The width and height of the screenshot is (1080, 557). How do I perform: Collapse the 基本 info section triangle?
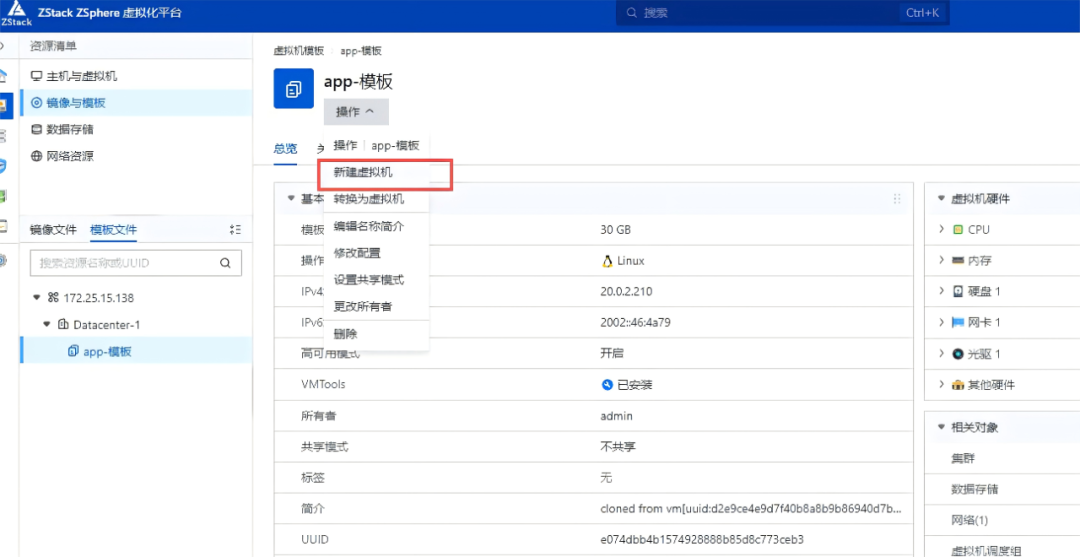coord(291,198)
